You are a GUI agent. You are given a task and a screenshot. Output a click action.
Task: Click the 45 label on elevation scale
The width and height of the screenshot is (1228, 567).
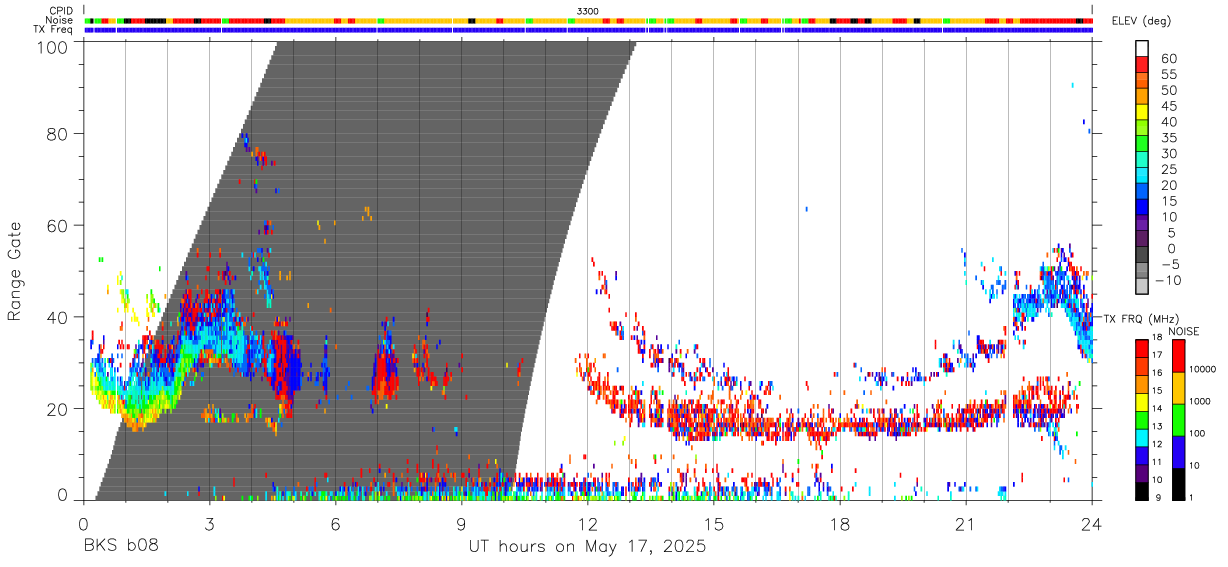click(1168, 105)
